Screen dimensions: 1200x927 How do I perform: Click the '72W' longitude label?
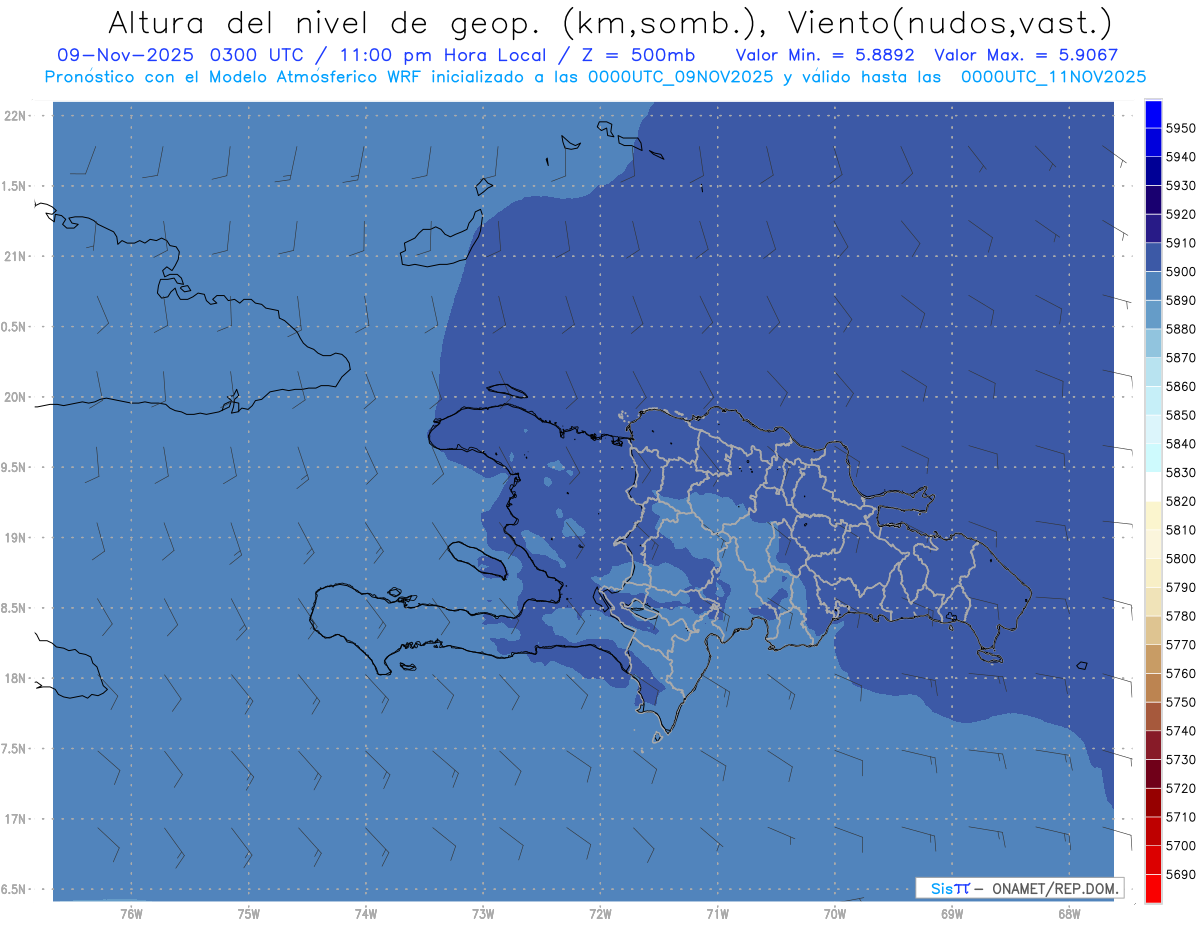coord(600,915)
